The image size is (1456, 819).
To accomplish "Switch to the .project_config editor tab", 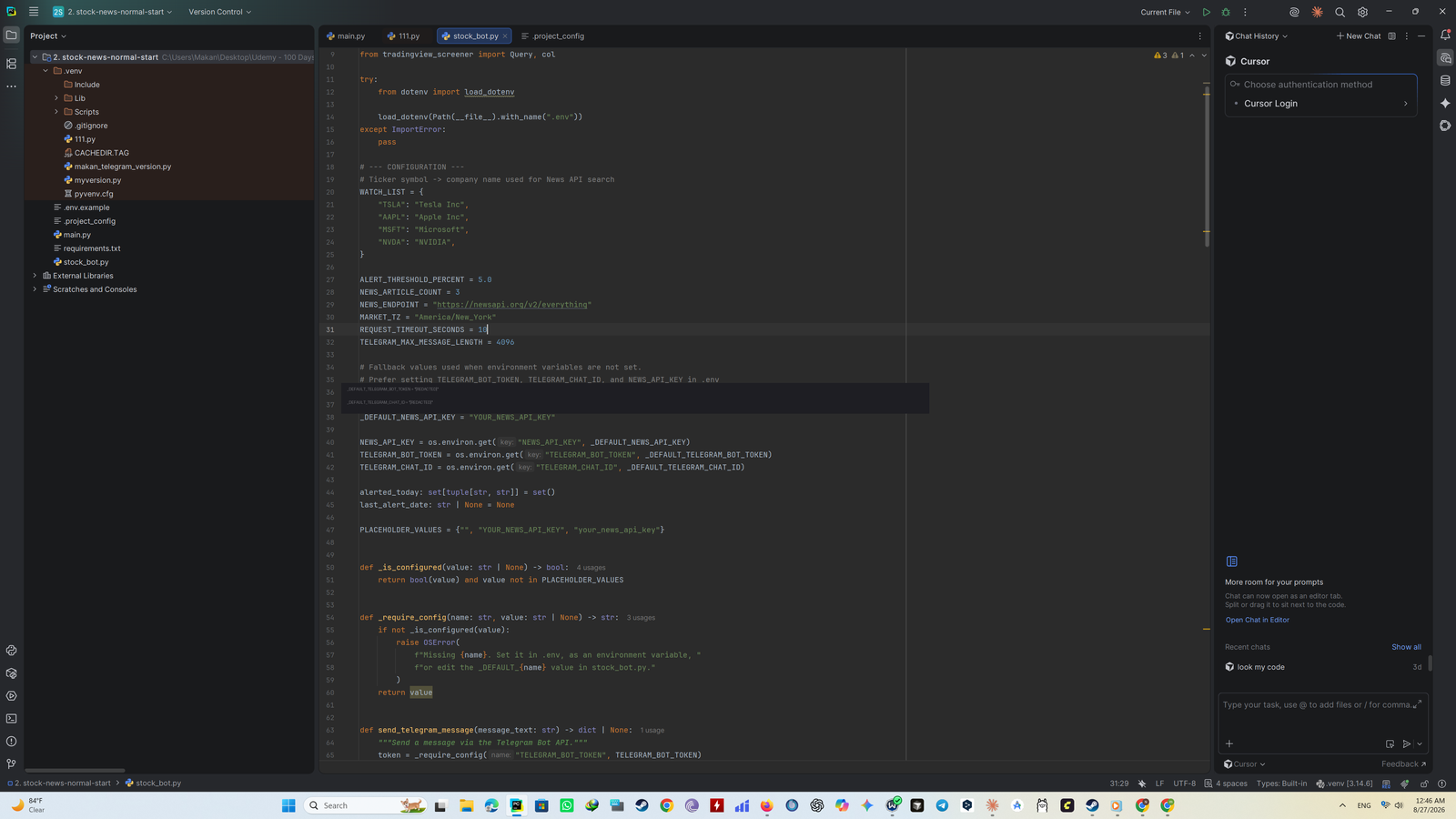I will tap(553, 36).
